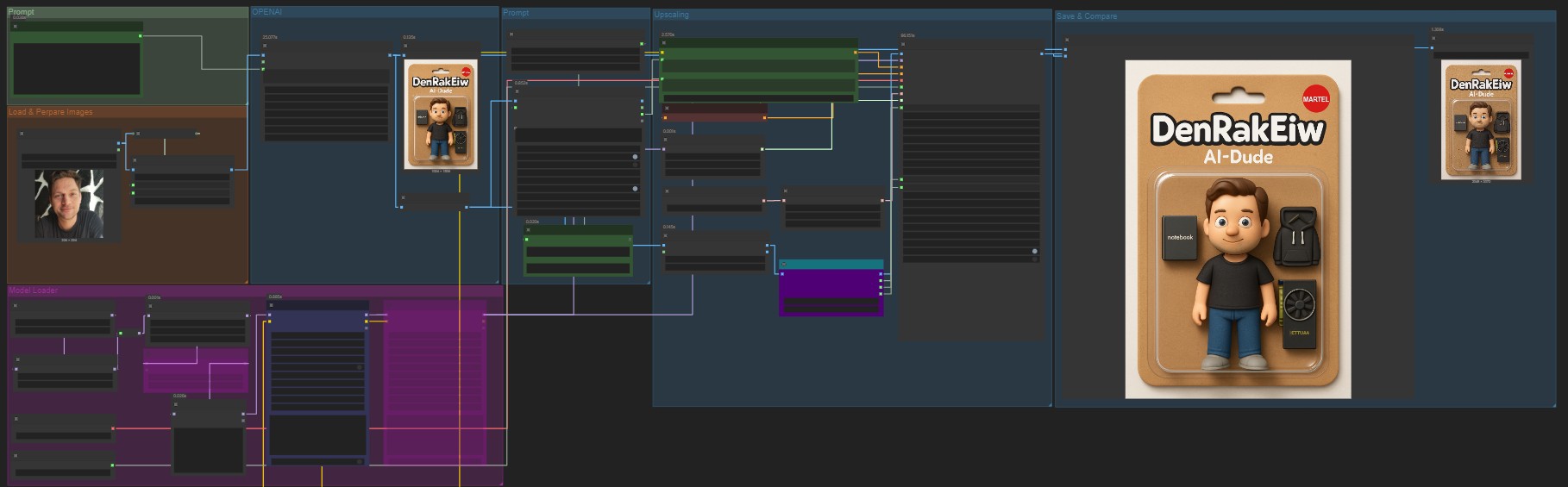This screenshot has height=487, width=1568.
Task: Select the green Prompt group title
Action: tap(22, 12)
